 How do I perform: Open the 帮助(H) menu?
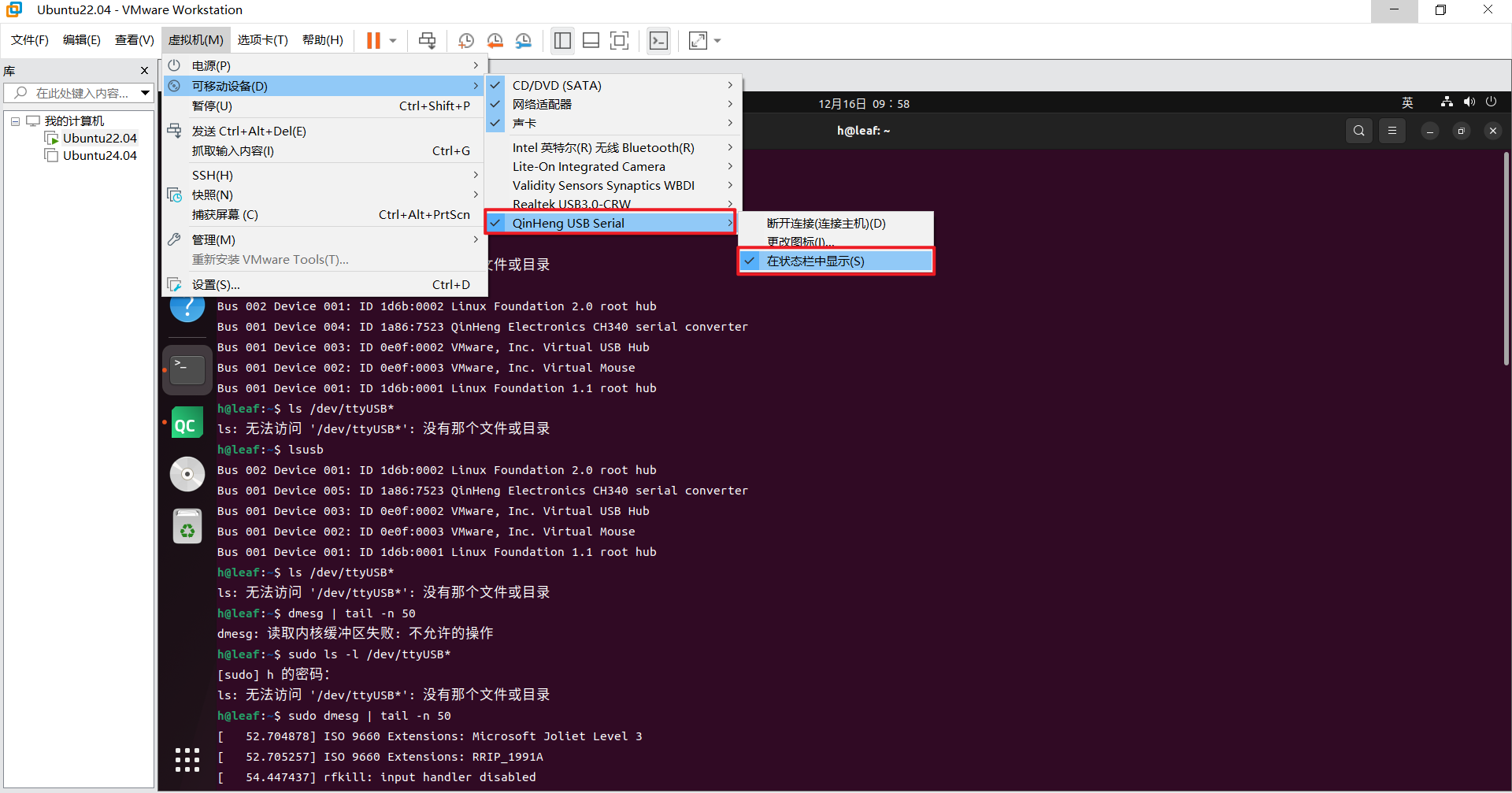click(x=322, y=40)
